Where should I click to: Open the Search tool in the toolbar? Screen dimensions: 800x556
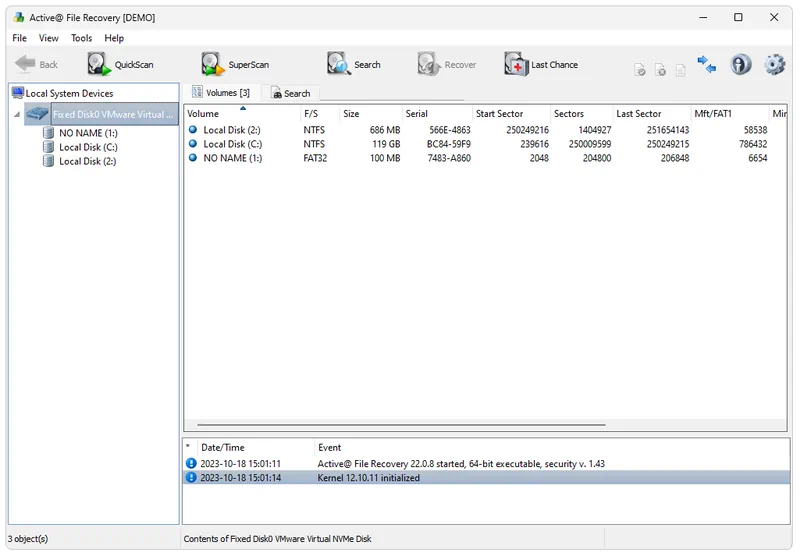coord(354,65)
